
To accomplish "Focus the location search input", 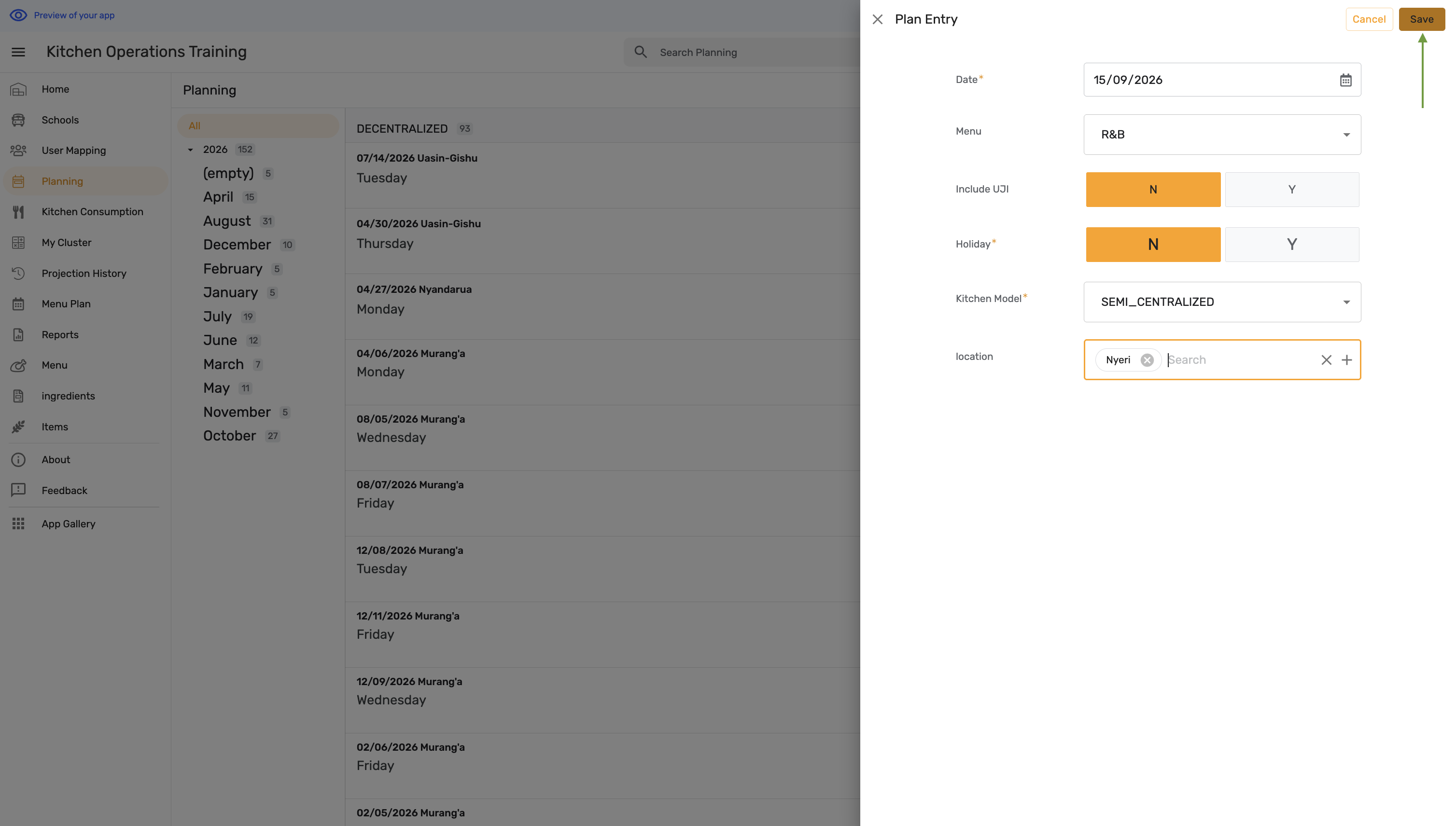I will 1239,360.
